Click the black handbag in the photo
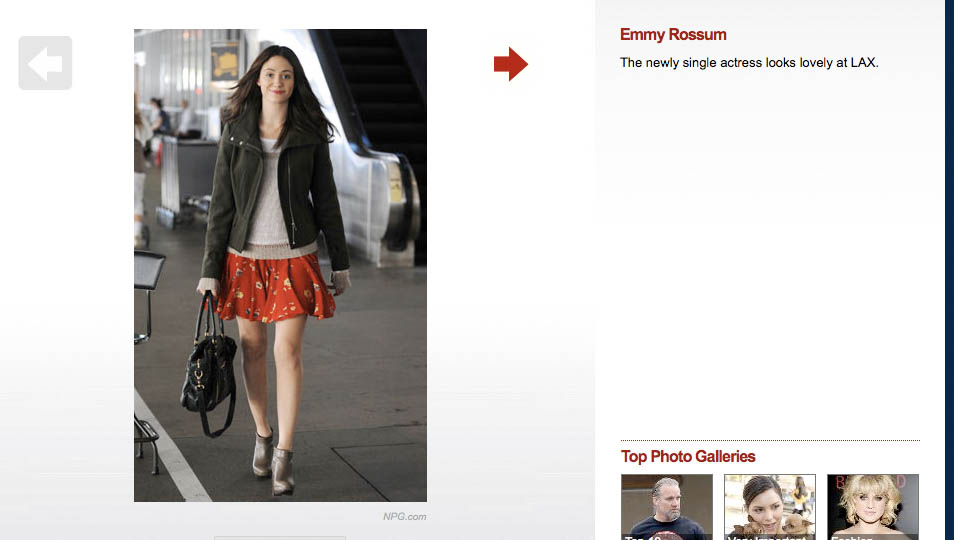This screenshot has width=954, height=540. (x=209, y=375)
